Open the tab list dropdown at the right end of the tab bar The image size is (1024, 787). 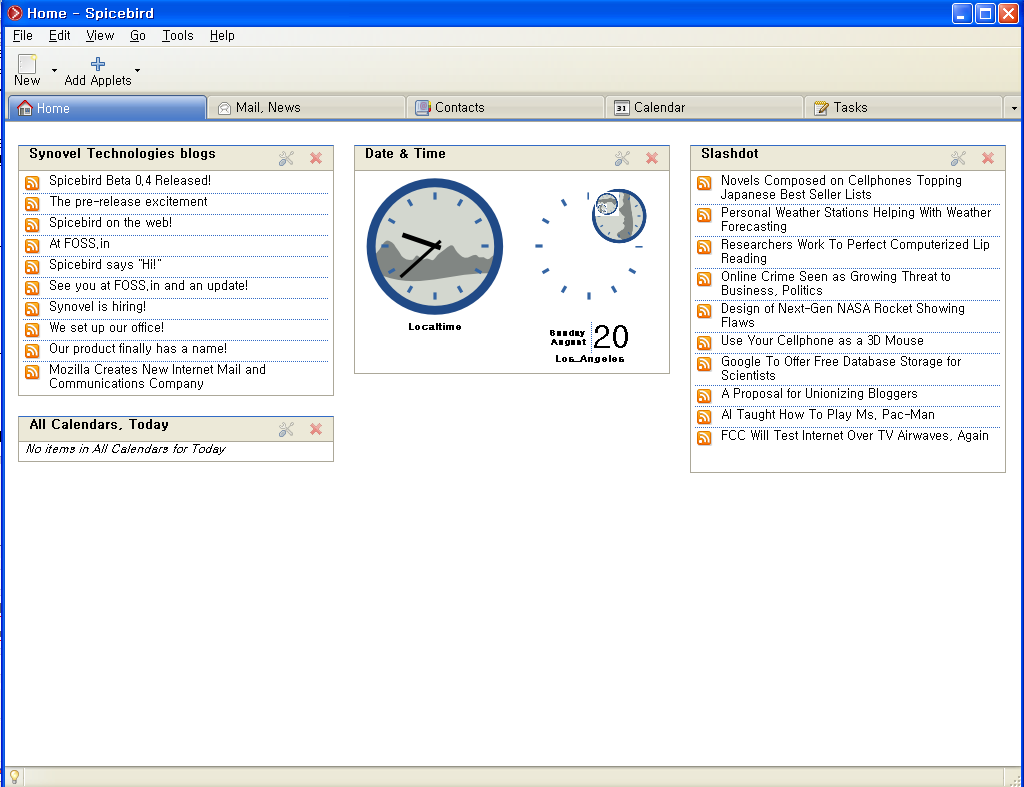(1014, 108)
